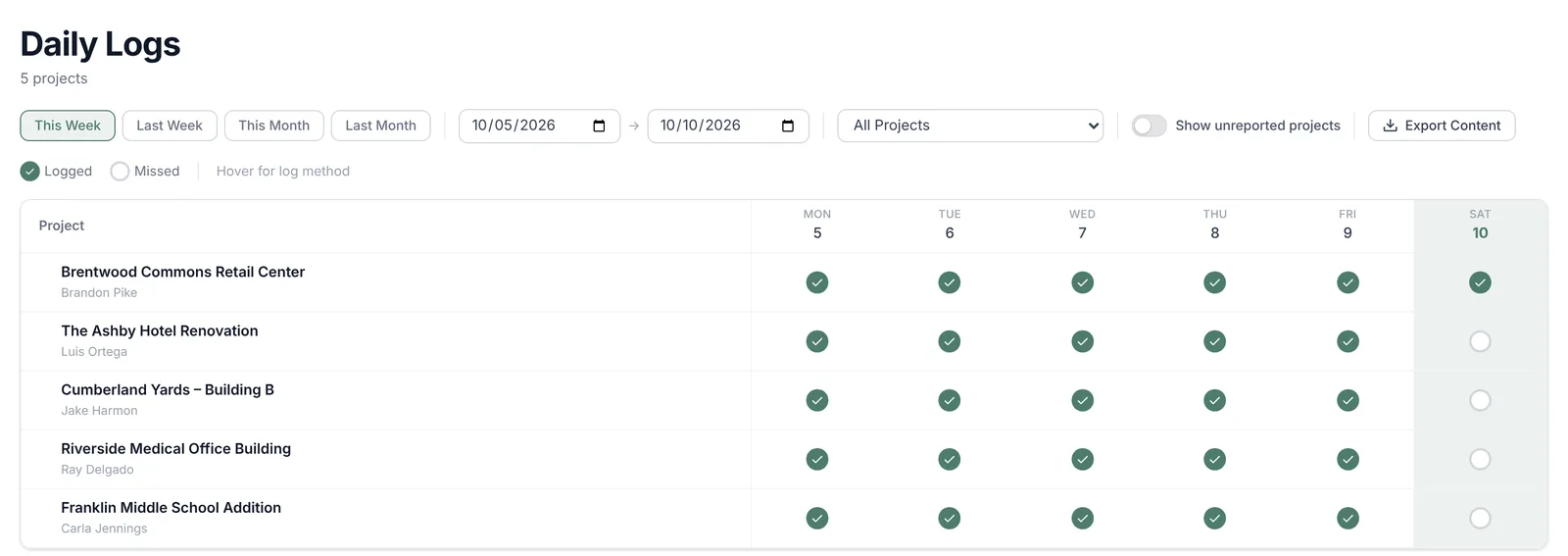Toggle Show unreported projects switch

1149,126
